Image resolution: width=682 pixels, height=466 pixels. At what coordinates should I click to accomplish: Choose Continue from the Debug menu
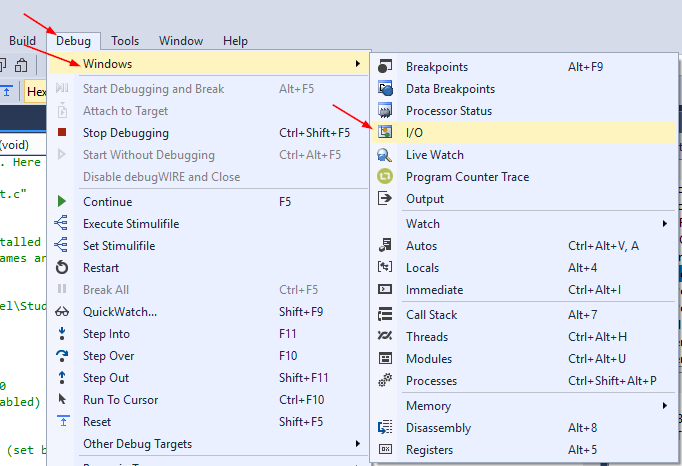coord(208,201)
